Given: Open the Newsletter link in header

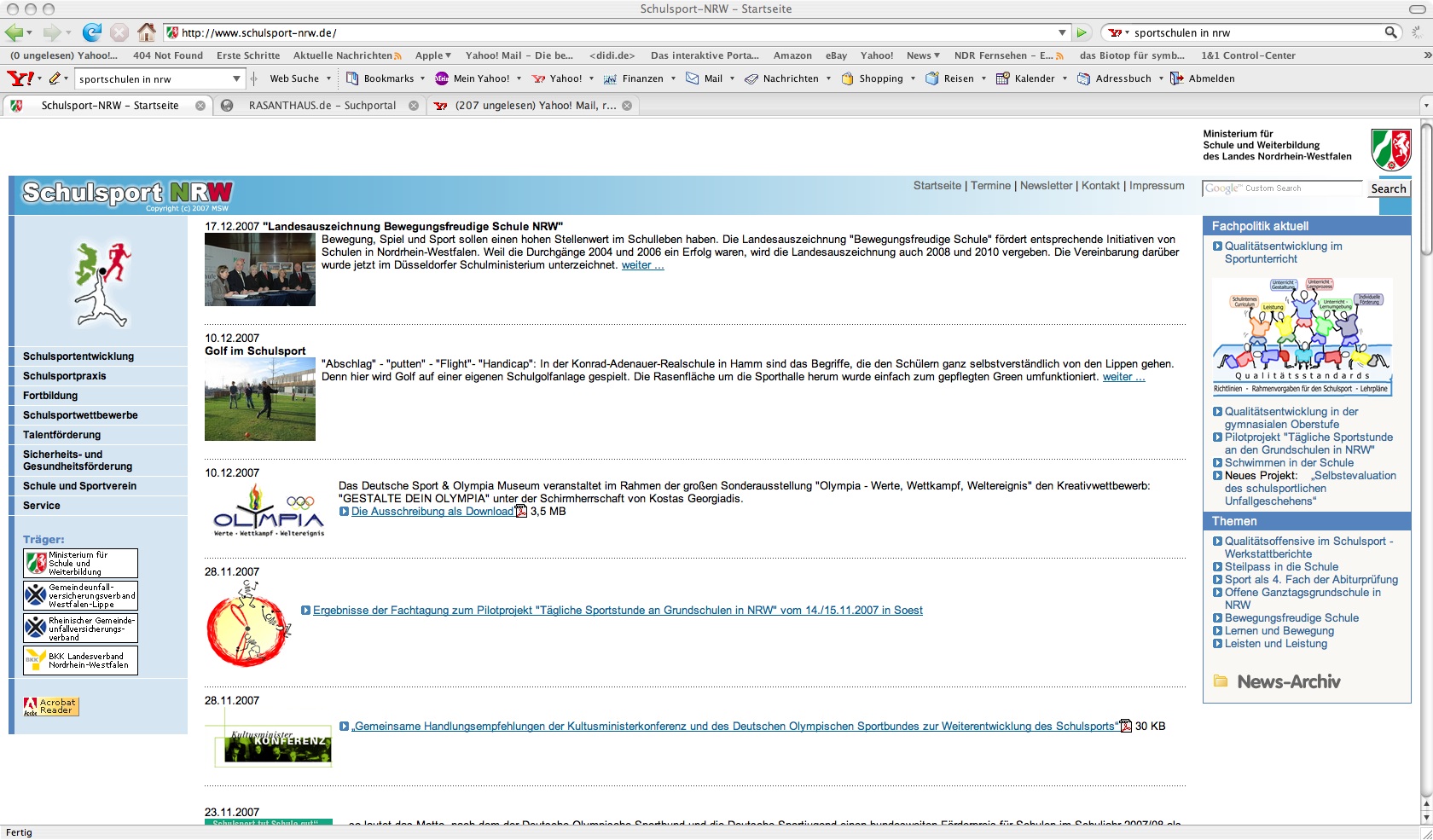Looking at the screenshot, I should point(1046,186).
